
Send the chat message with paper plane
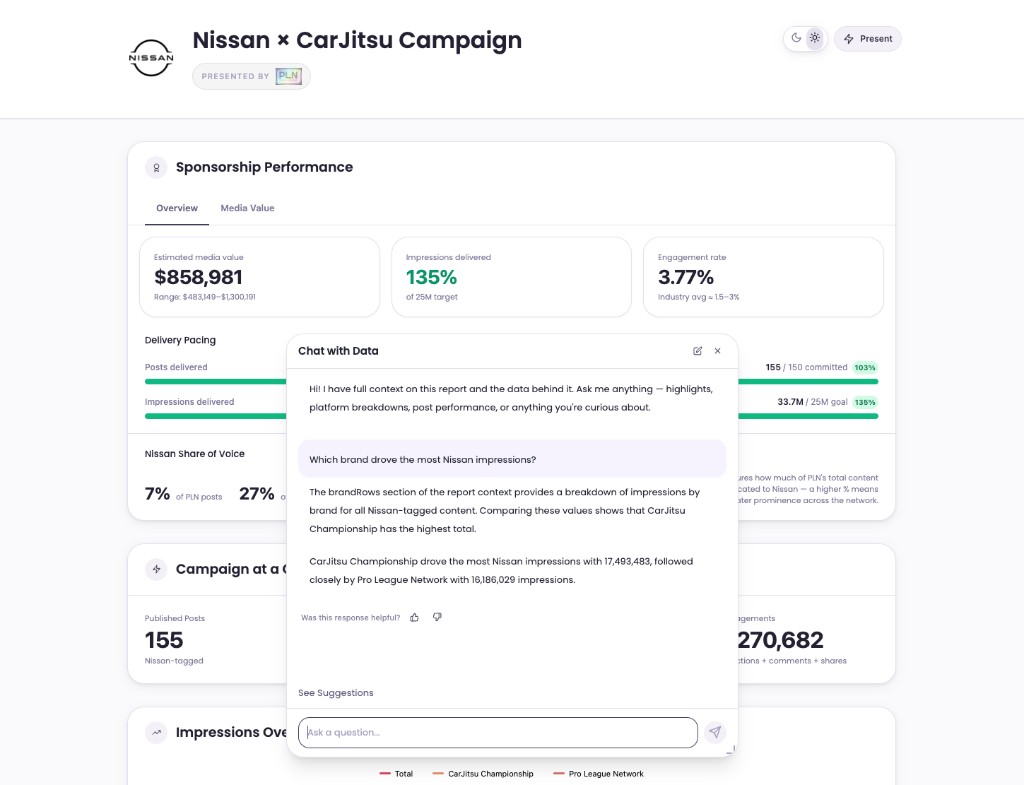pyautogui.click(x=715, y=732)
